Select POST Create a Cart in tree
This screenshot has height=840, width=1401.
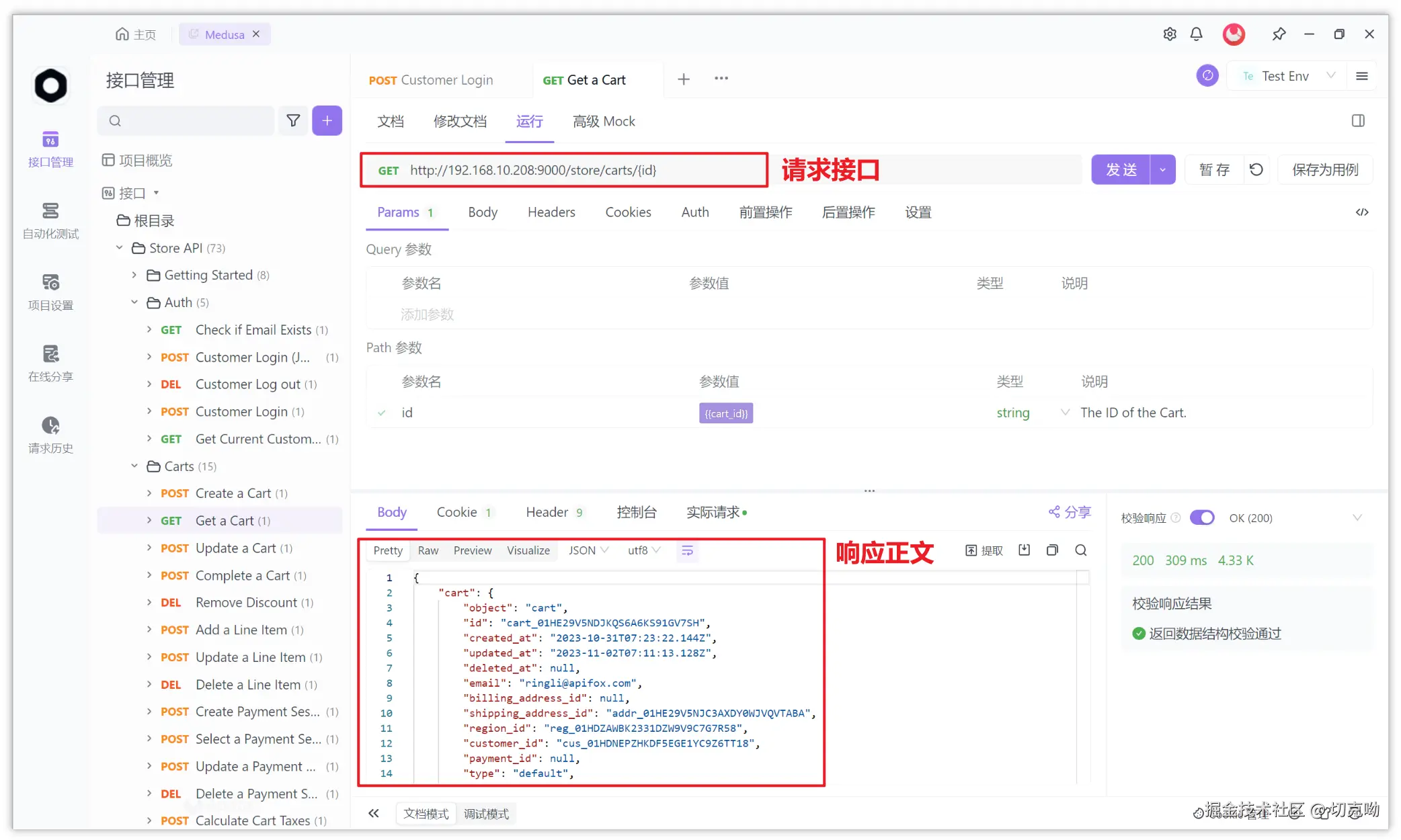[233, 493]
